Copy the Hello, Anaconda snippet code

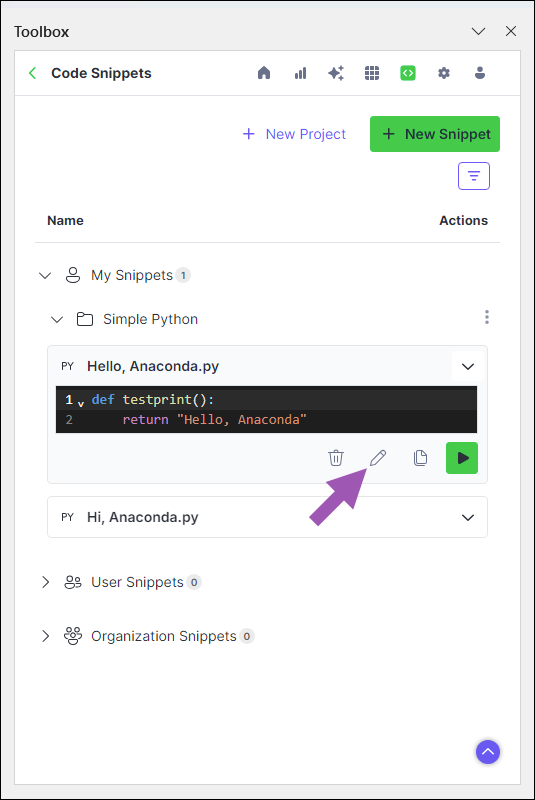click(420, 458)
